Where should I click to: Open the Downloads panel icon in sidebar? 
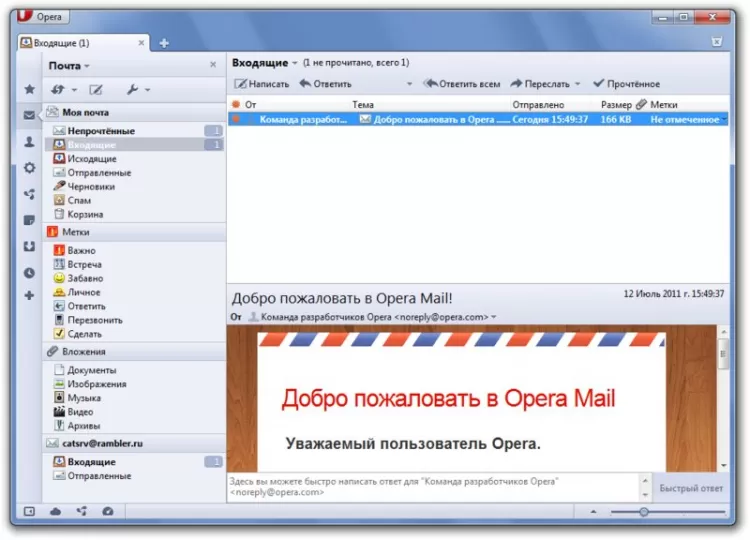click(x=30, y=246)
